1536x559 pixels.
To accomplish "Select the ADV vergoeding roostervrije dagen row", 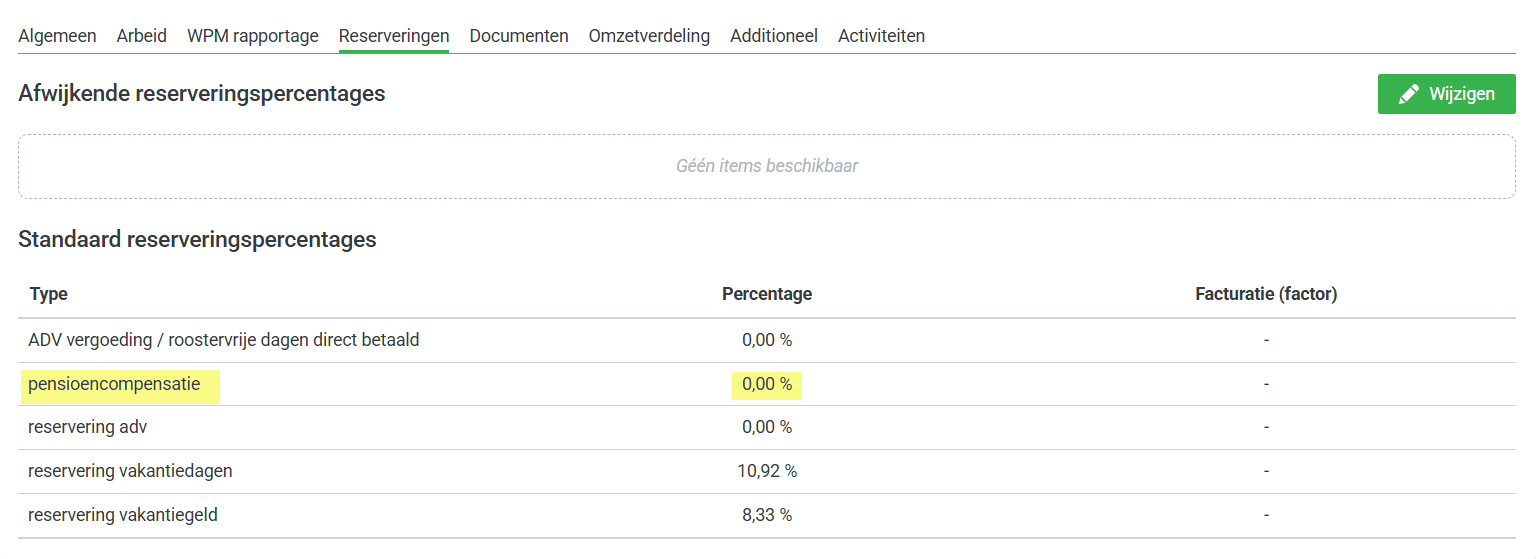I will pyautogui.click(x=224, y=340).
